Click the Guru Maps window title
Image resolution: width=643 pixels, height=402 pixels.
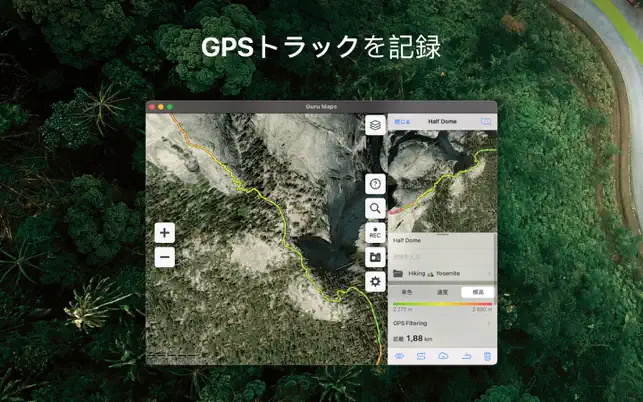(x=321, y=107)
